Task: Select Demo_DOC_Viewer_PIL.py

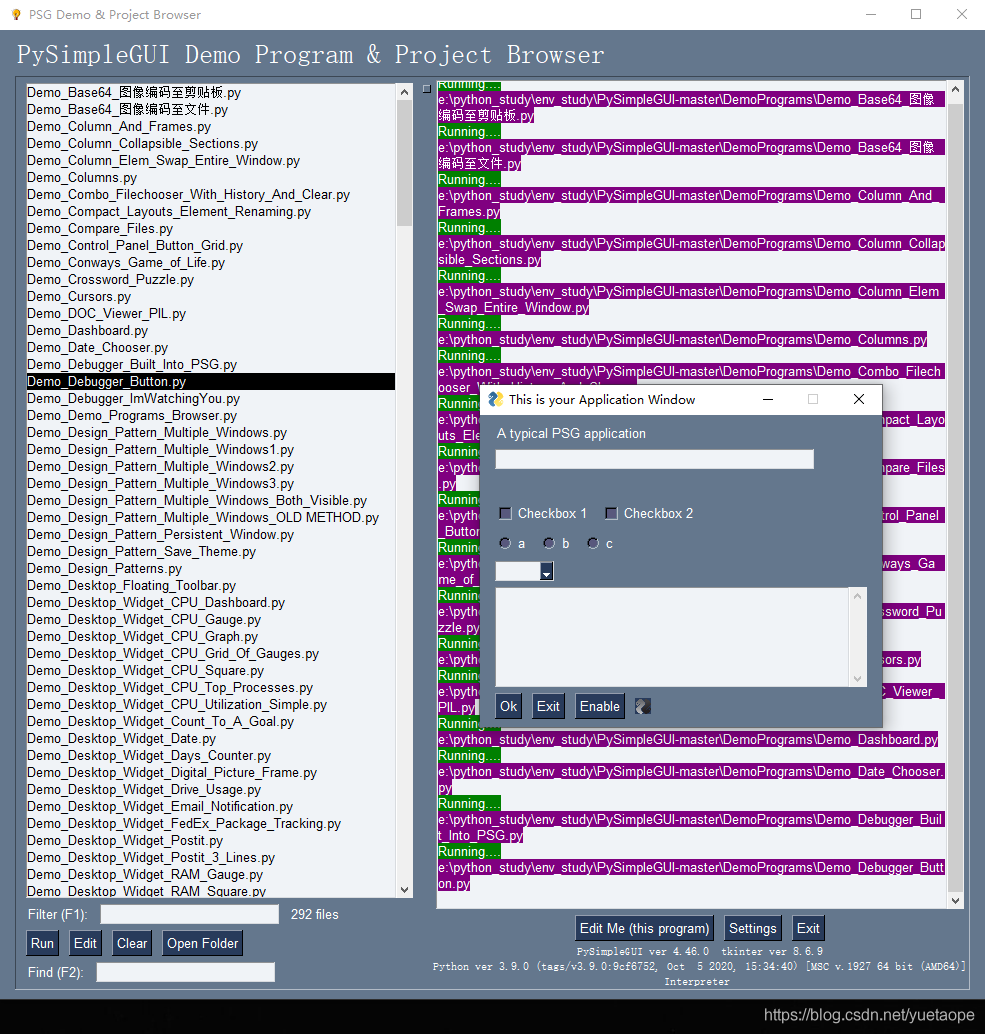Action: click(211, 313)
